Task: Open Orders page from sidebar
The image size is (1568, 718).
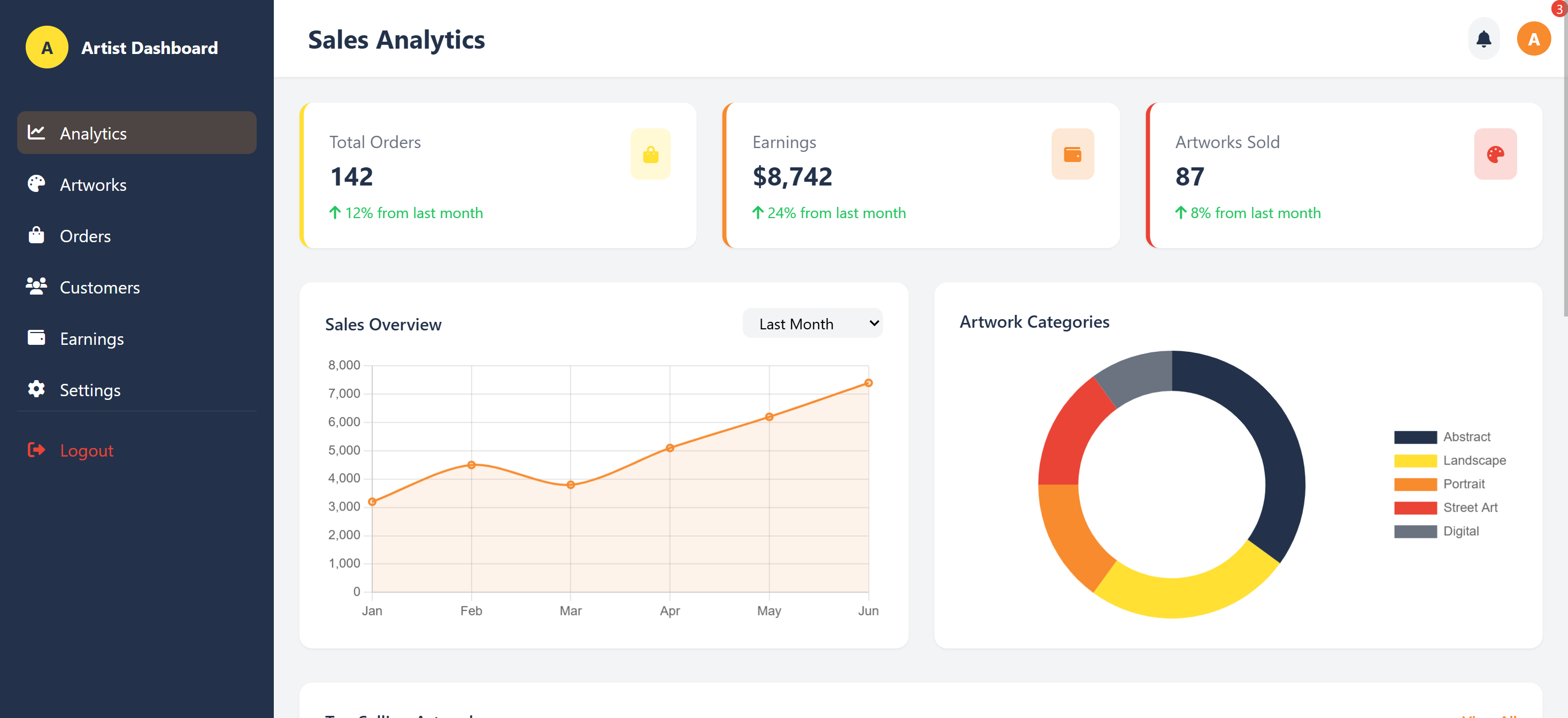Action: point(84,236)
